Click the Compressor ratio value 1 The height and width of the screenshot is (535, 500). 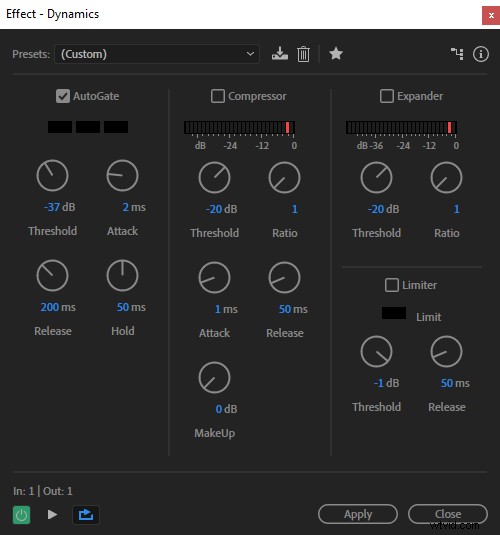[295, 209]
